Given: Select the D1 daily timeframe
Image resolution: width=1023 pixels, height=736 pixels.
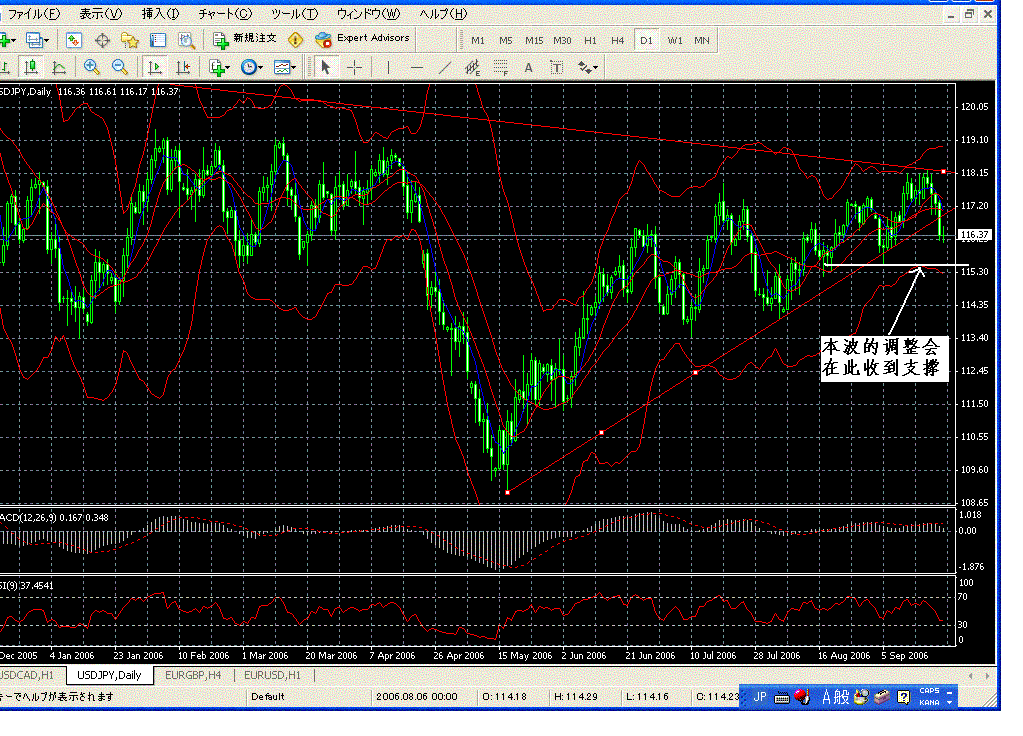Looking at the screenshot, I should click(x=646, y=40).
